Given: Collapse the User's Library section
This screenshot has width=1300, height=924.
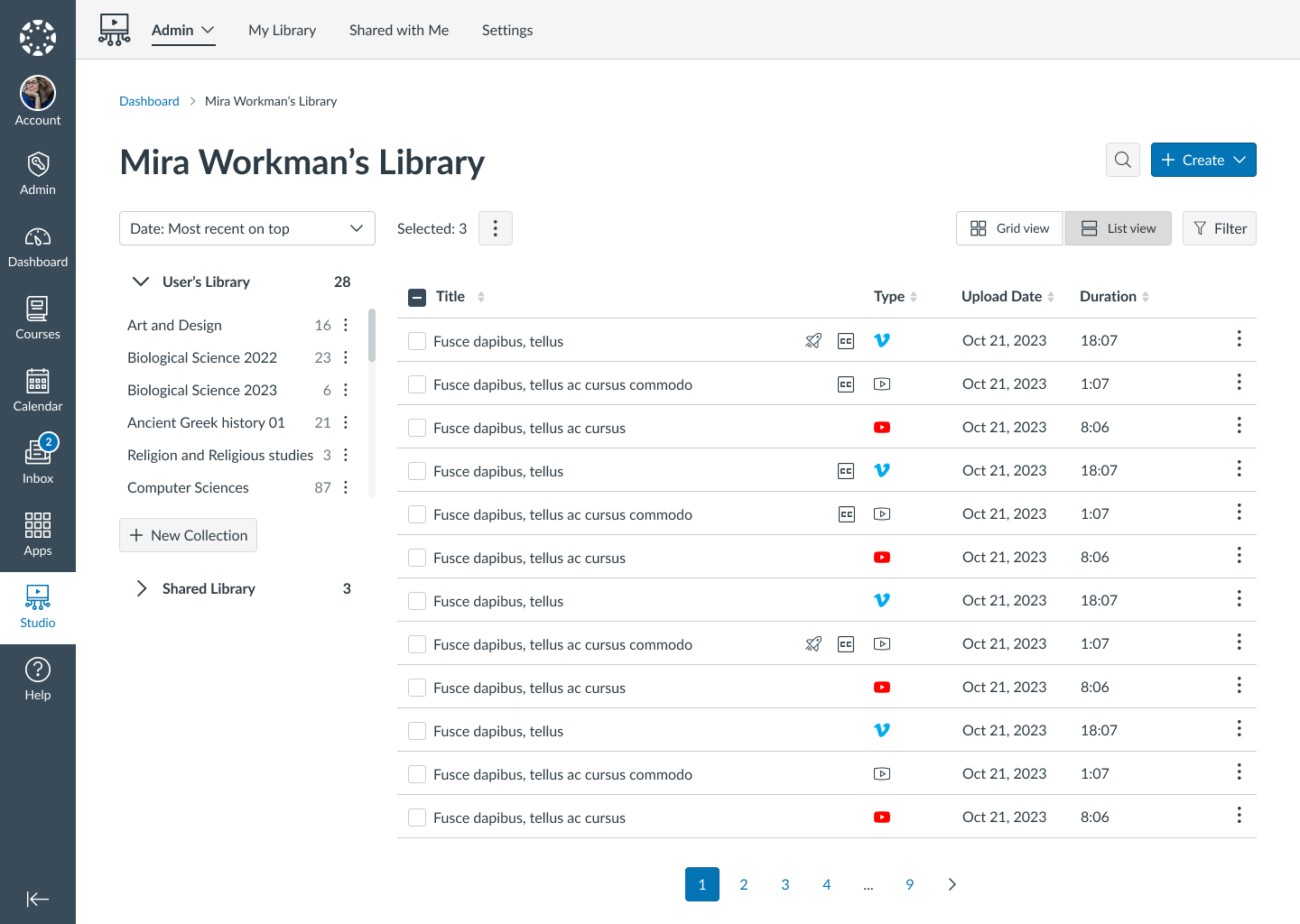Looking at the screenshot, I should click(141, 282).
